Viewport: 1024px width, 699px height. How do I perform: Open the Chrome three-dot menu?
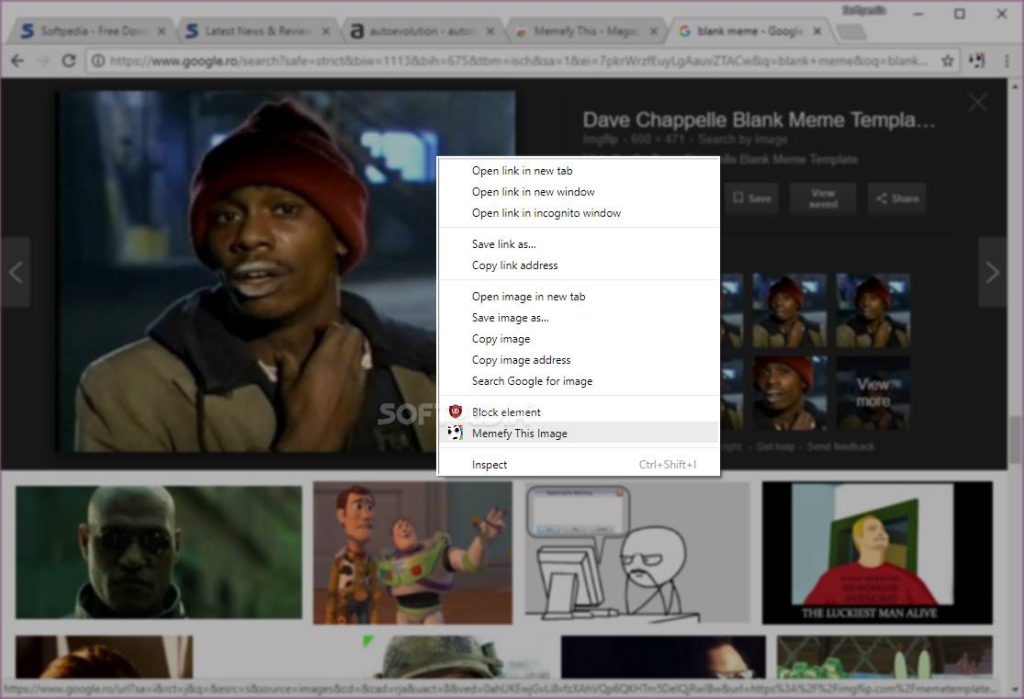click(1006, 61)
